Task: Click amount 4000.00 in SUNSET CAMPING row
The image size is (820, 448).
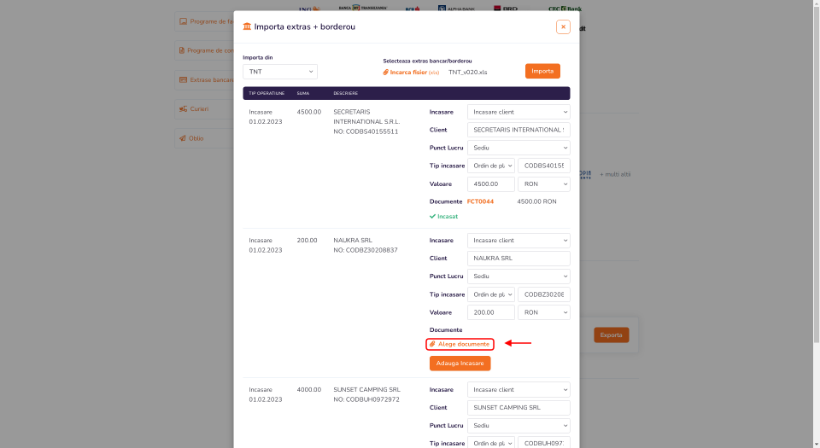Action: coord(309,389)
